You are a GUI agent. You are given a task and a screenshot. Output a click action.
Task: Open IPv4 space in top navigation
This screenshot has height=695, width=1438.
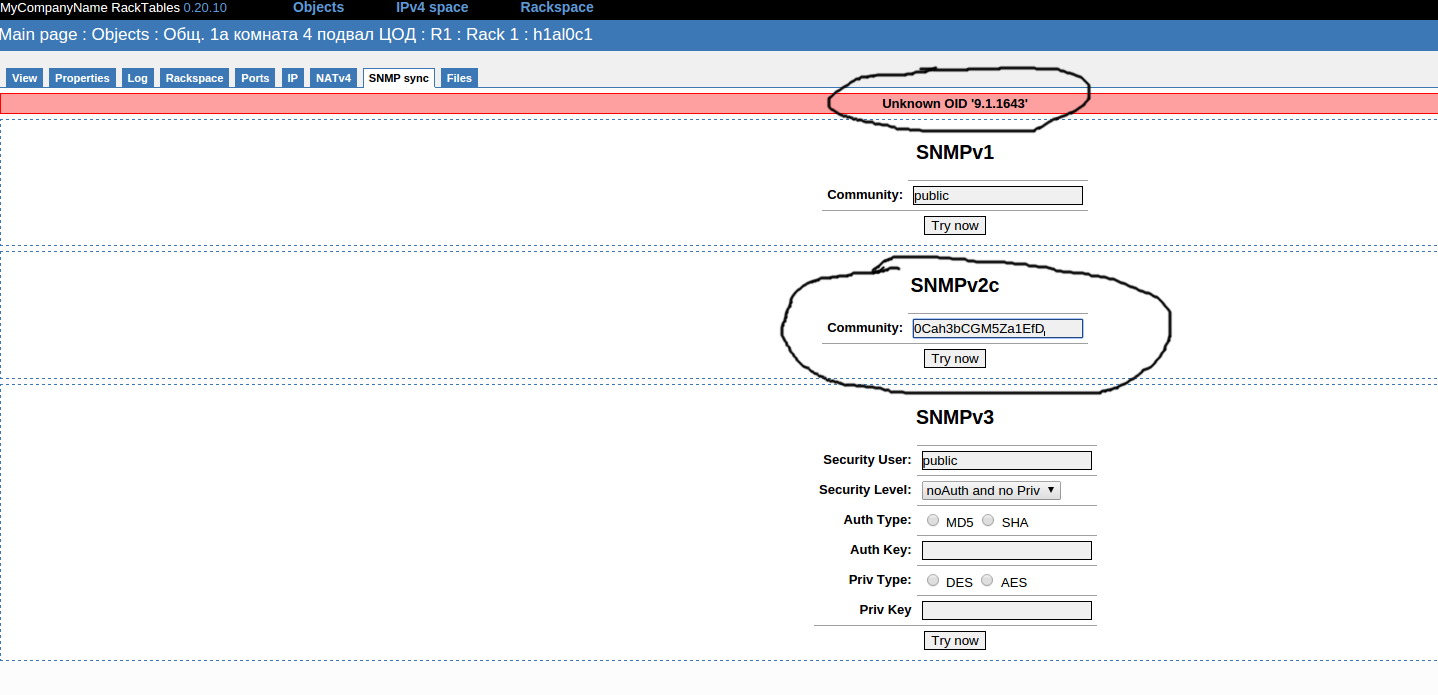[432, 8]
